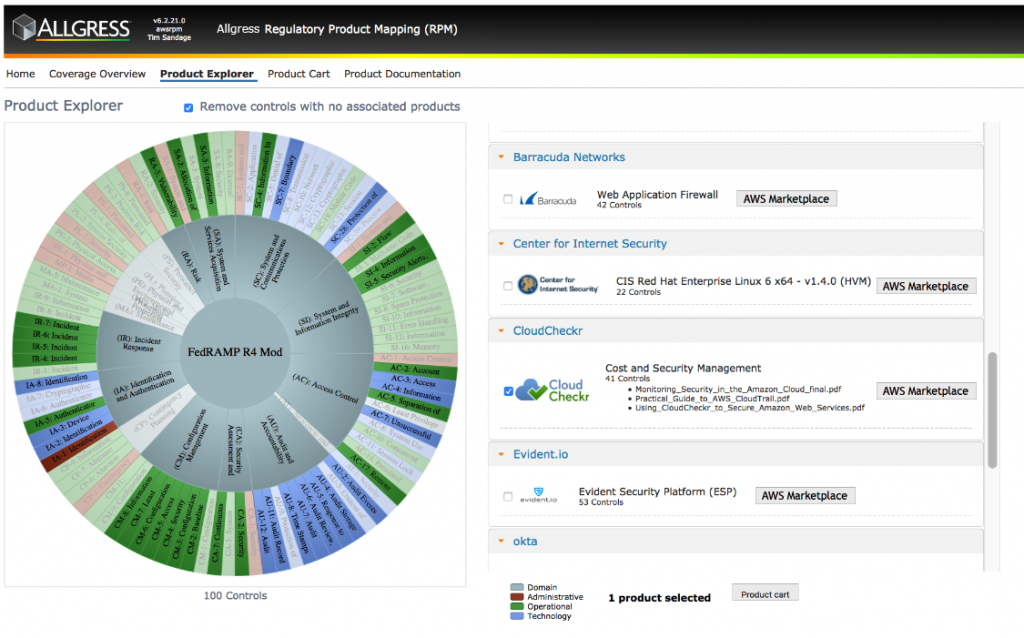This screenshot has width=1024, height=638.
Task: Click the Product cart button
Action: 765,594
